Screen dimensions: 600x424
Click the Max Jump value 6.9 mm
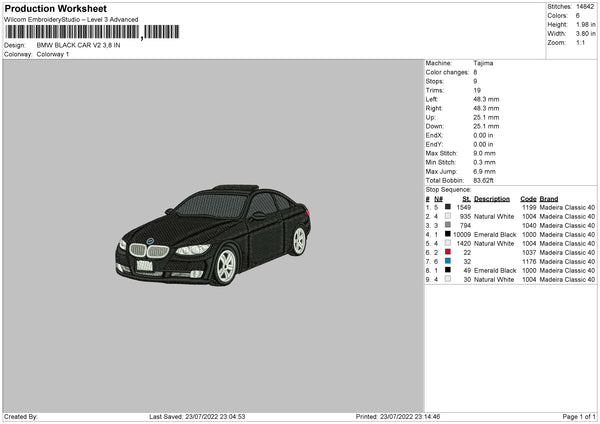(484, 171)
